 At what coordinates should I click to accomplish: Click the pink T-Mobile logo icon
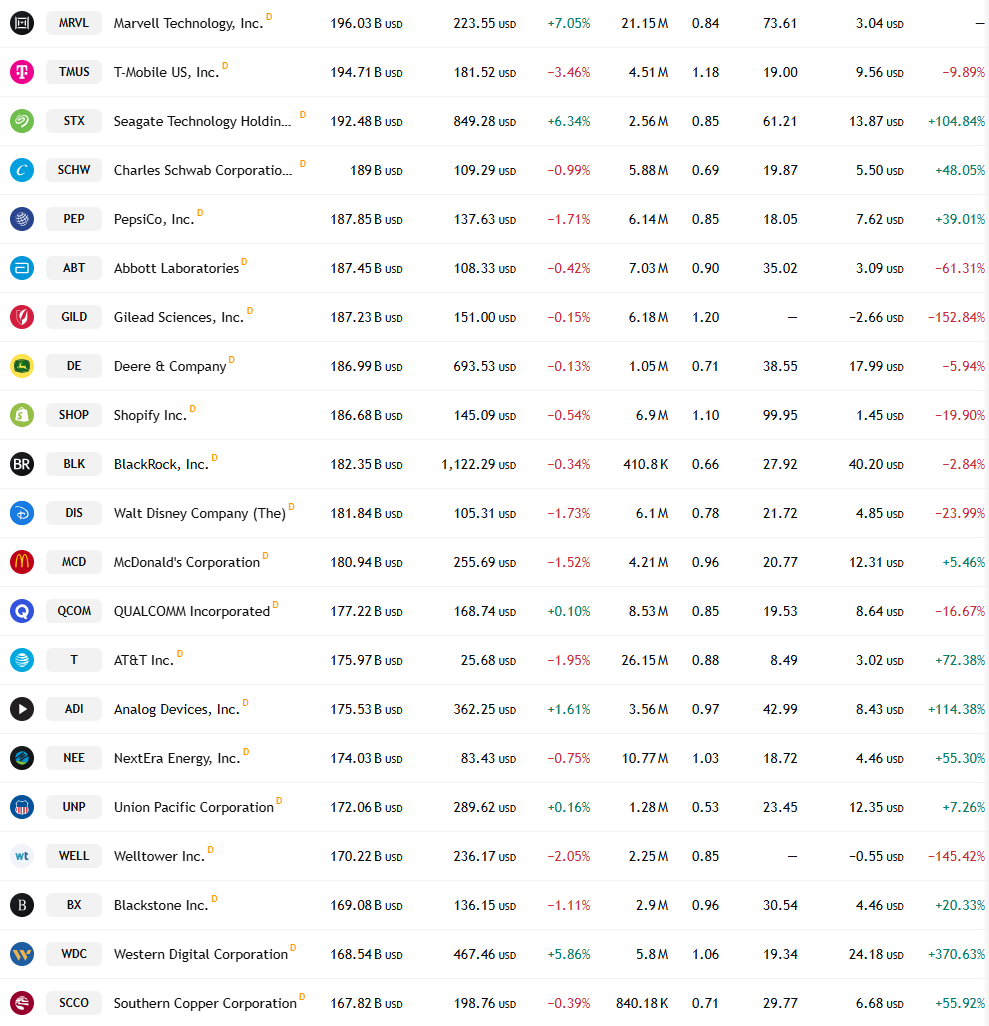pos(22,72)
